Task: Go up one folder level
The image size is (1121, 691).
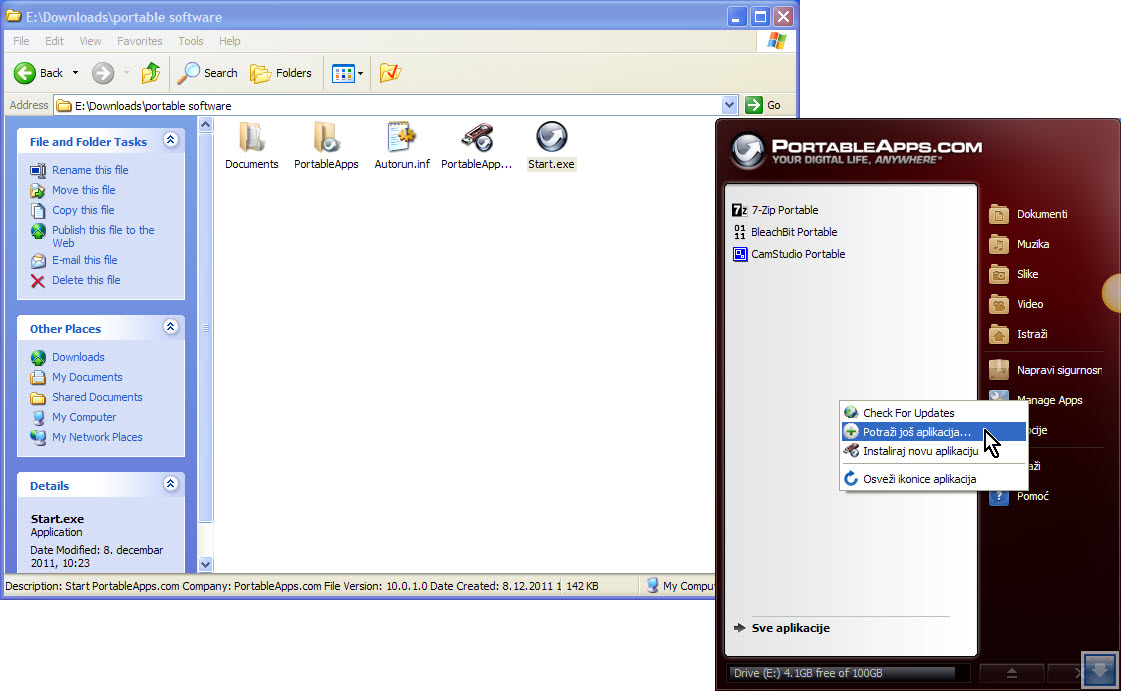Action: coord(151,73)
